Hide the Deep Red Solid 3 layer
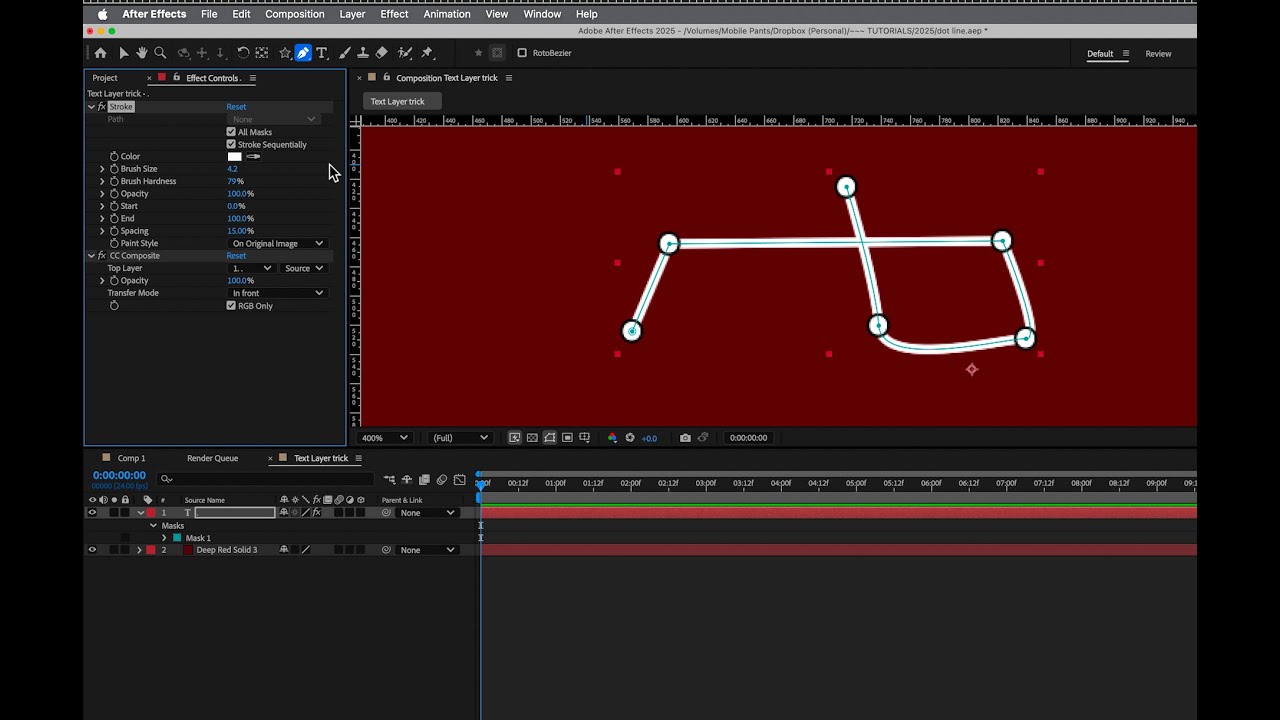The image size is (1280, 720). [92, 550]
